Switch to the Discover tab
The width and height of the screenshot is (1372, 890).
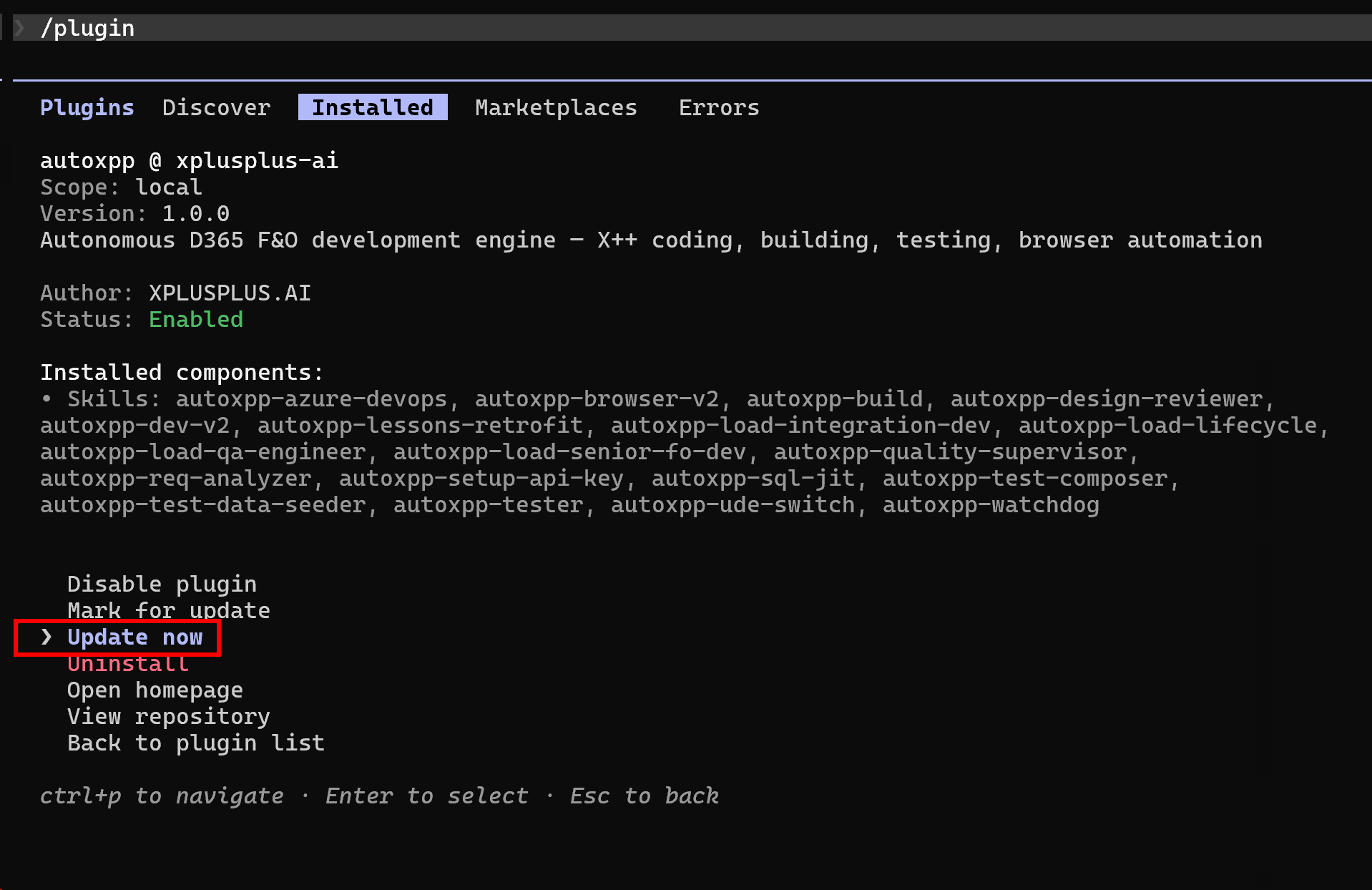[216, 107]
